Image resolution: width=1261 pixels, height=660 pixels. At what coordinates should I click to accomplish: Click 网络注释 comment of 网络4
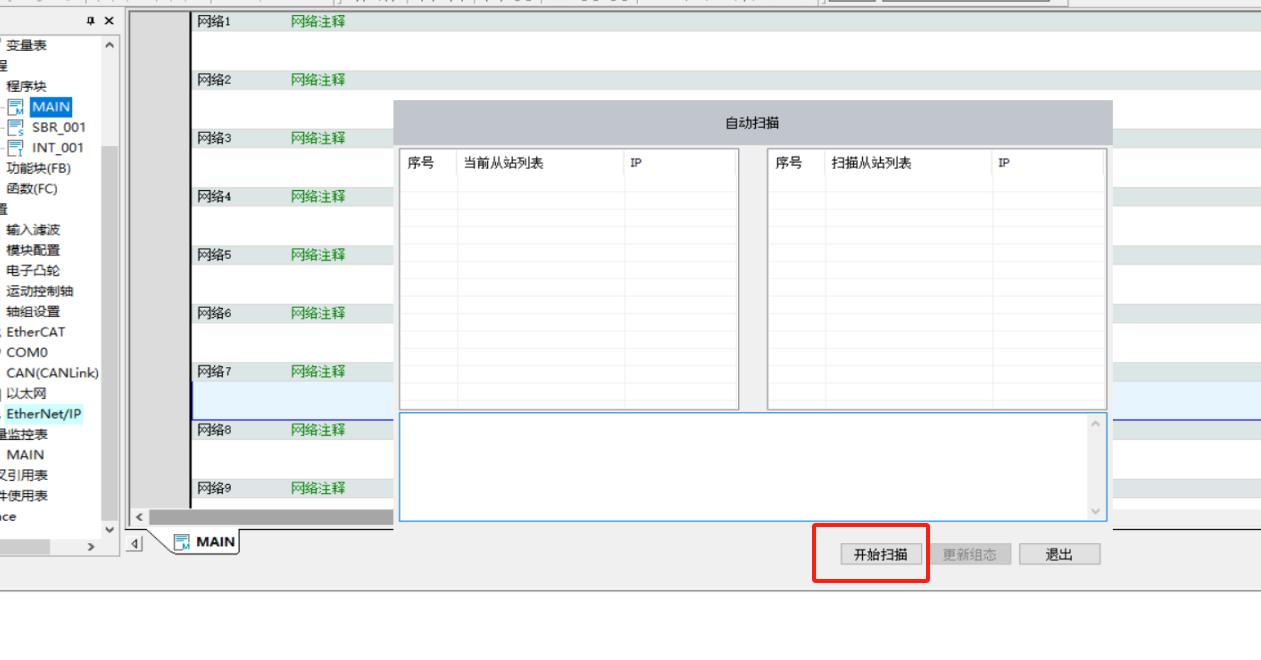[x=318, y=197]
